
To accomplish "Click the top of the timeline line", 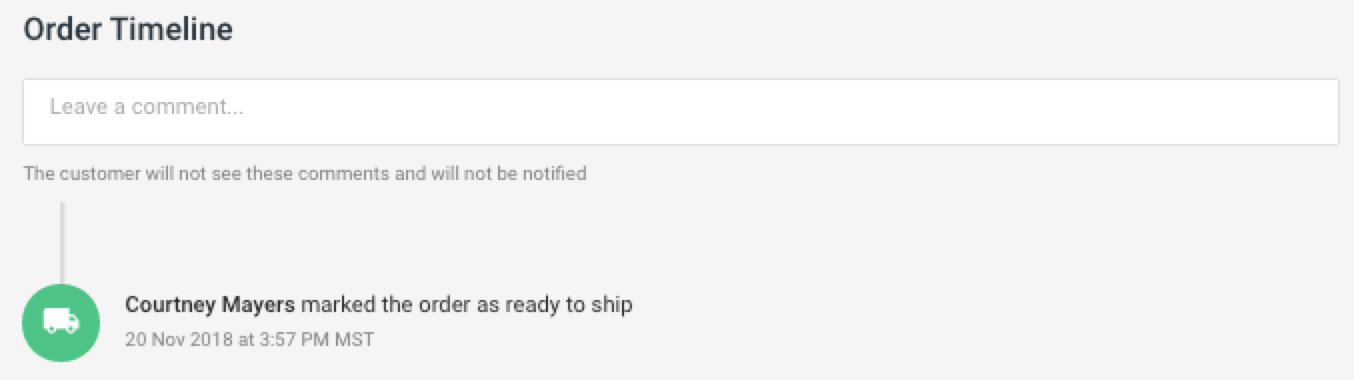I will point(62,206).
